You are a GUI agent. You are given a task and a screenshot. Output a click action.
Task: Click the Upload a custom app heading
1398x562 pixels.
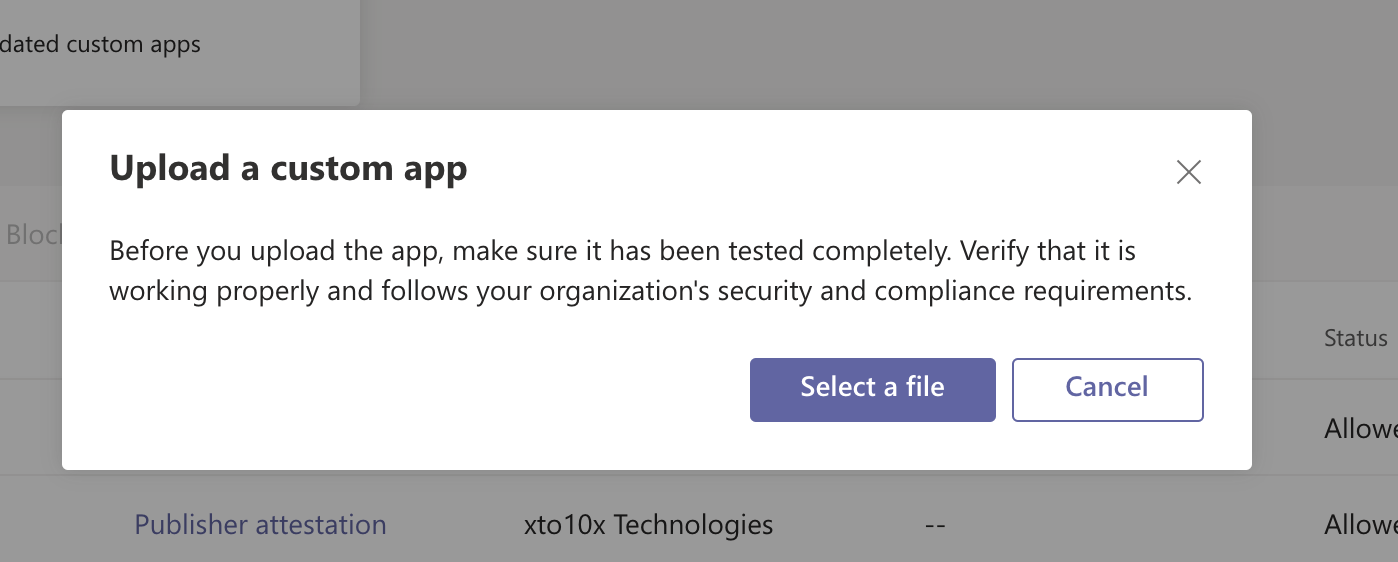[288, 169]
